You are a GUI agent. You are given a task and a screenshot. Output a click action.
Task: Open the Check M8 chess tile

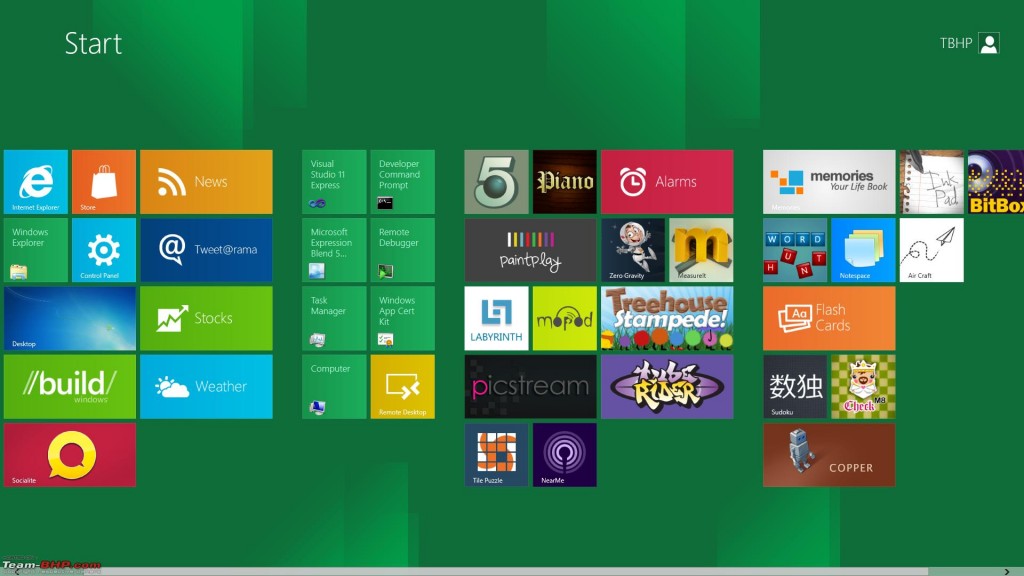[x=863, y=387]
